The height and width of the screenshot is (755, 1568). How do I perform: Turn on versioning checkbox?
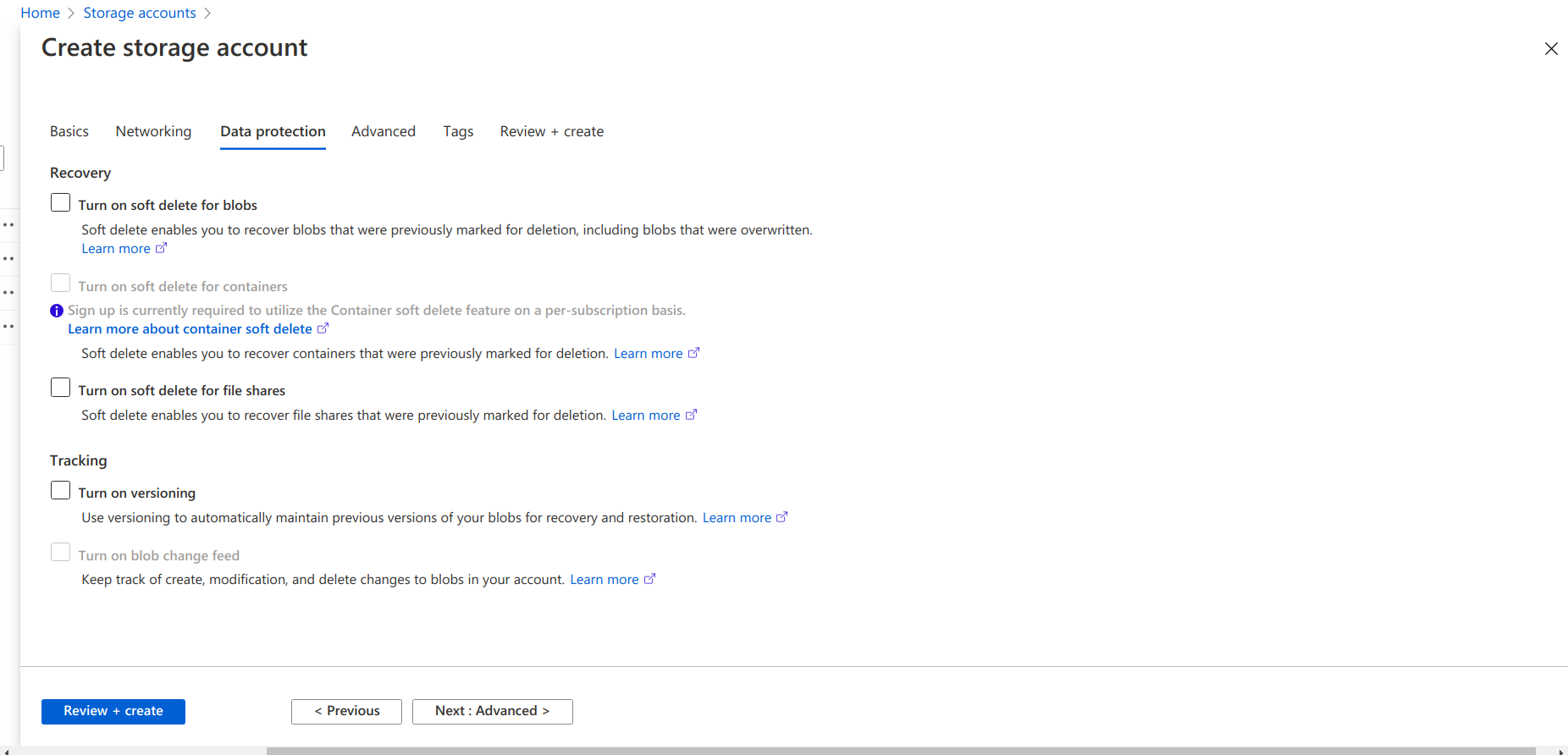point(60,491)
